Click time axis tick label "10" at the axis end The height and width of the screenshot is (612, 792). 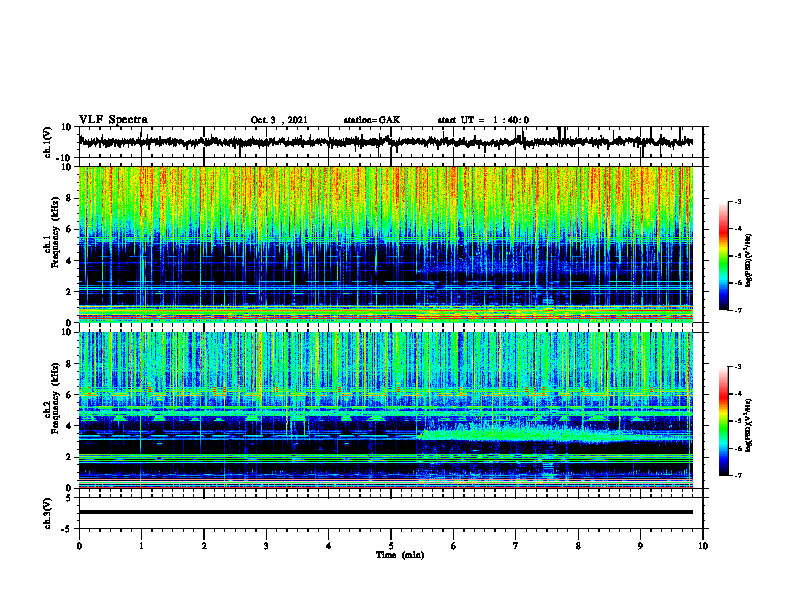pos(703,546)
